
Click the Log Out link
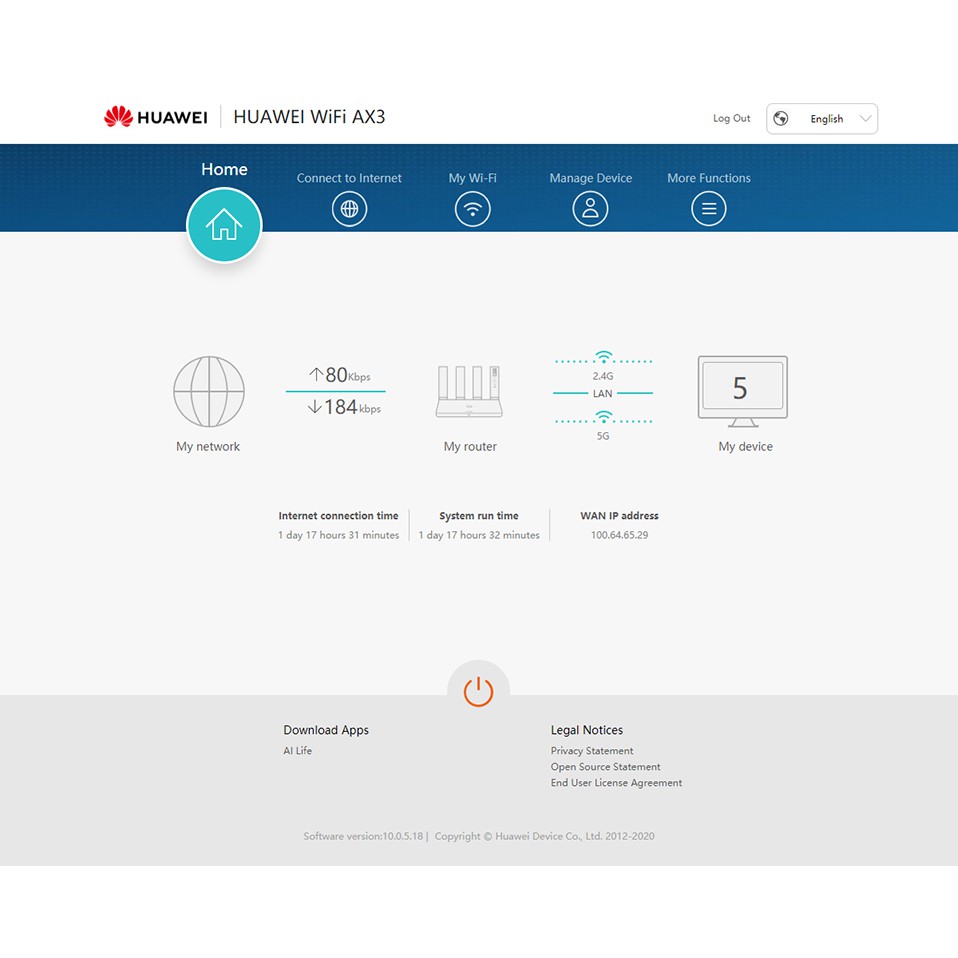pyautogui.click(x=731, y=118)
